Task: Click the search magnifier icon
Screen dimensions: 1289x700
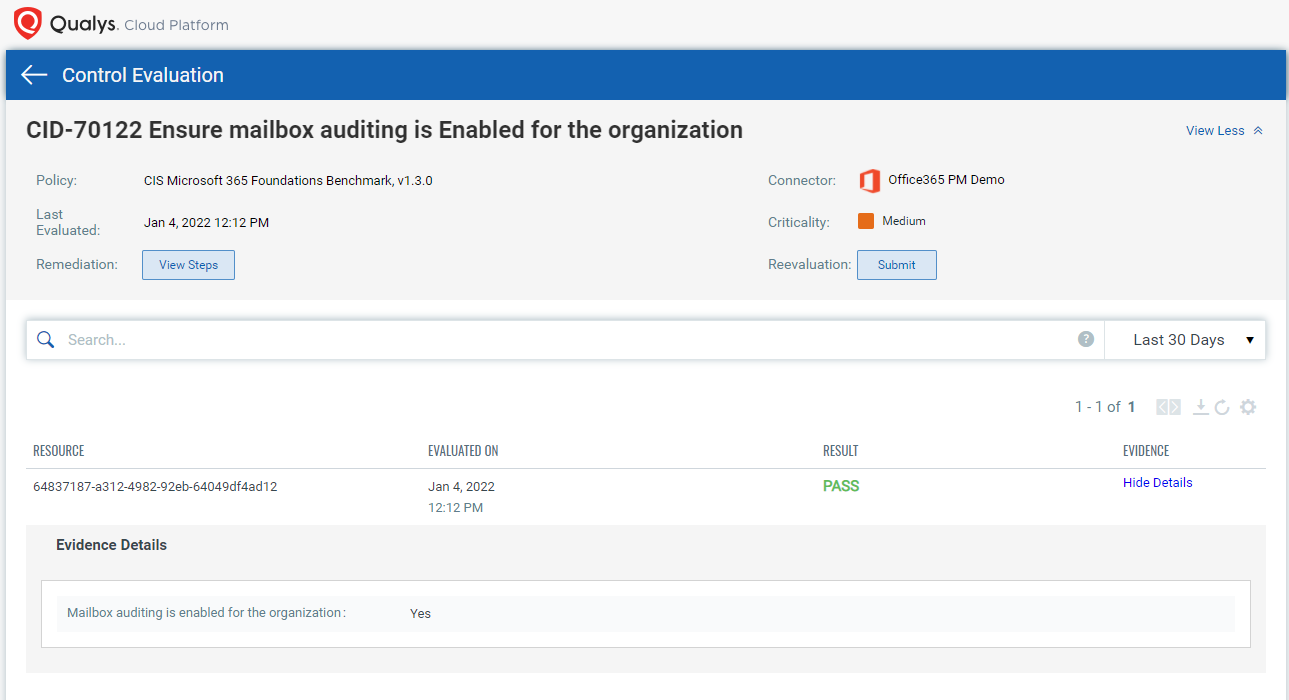Action: pos(45,340)
